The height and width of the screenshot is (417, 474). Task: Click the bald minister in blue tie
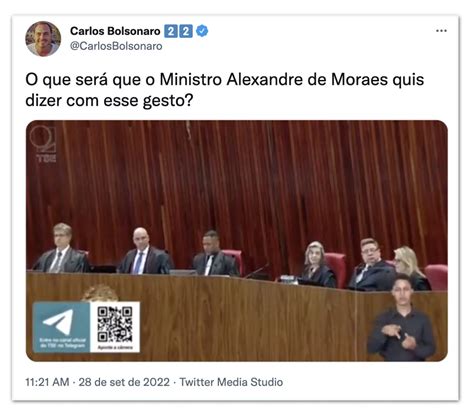(145, 251)
